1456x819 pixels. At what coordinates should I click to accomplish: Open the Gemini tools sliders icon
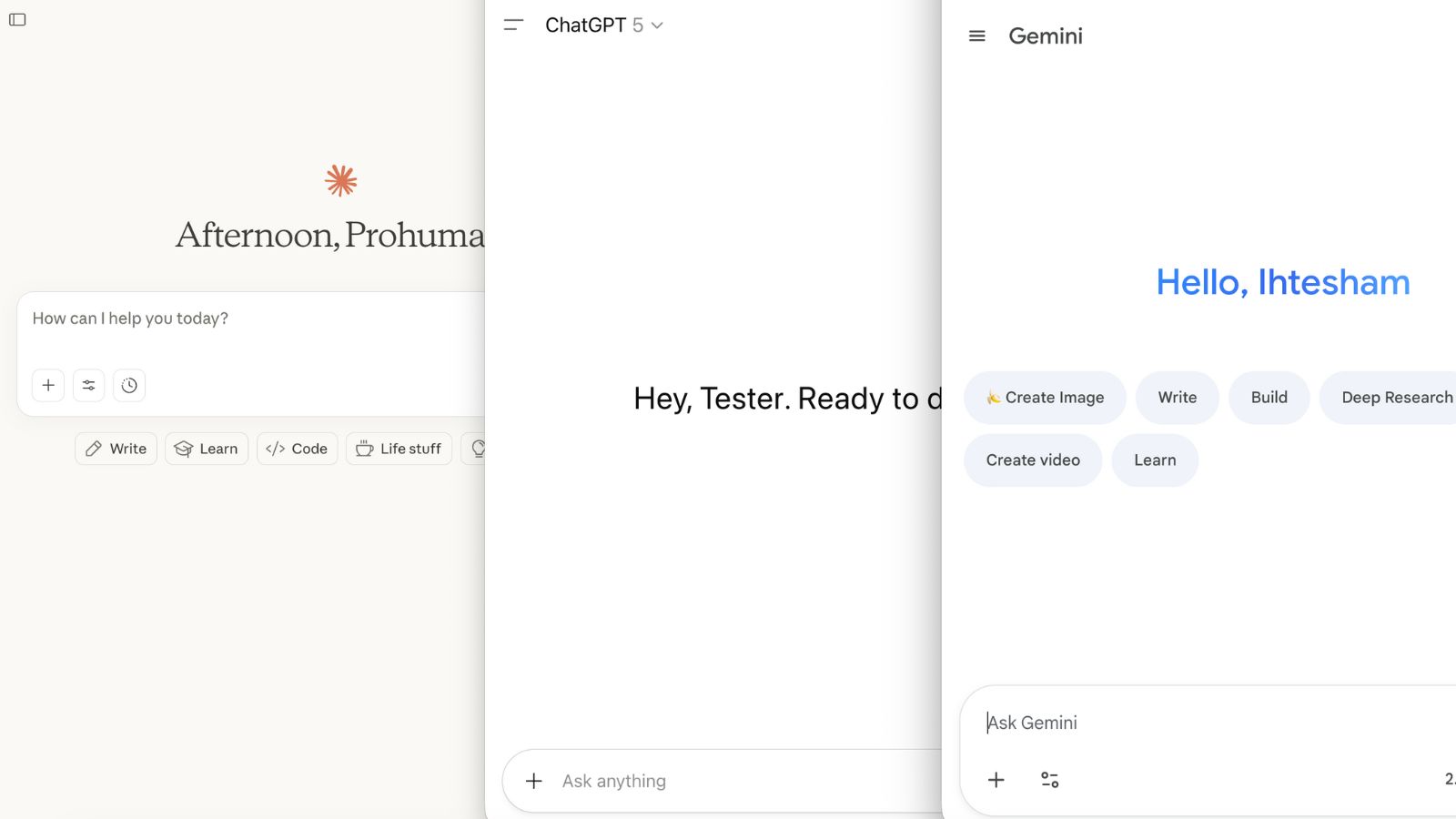[1050, 780]
